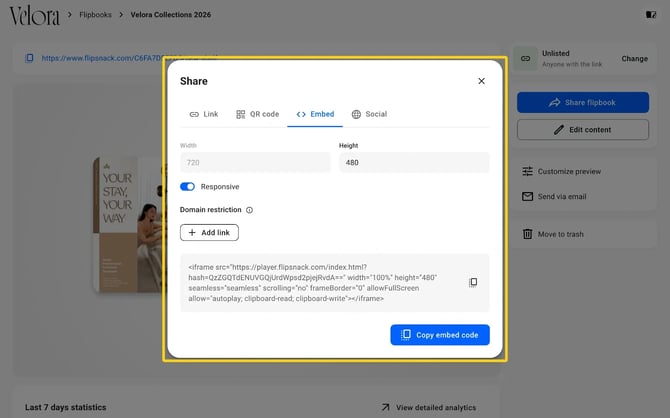
Task: Click the flipbook cover thumbnail
Action: click(x=128, y=225)
